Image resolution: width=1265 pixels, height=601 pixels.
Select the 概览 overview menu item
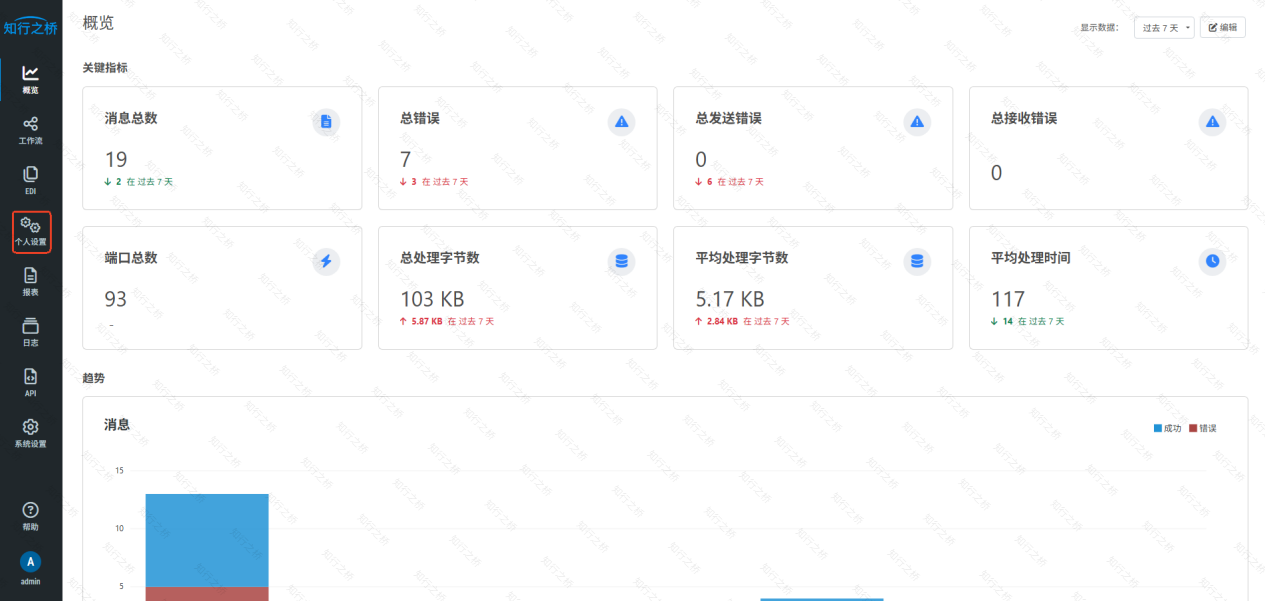point(31,79)
